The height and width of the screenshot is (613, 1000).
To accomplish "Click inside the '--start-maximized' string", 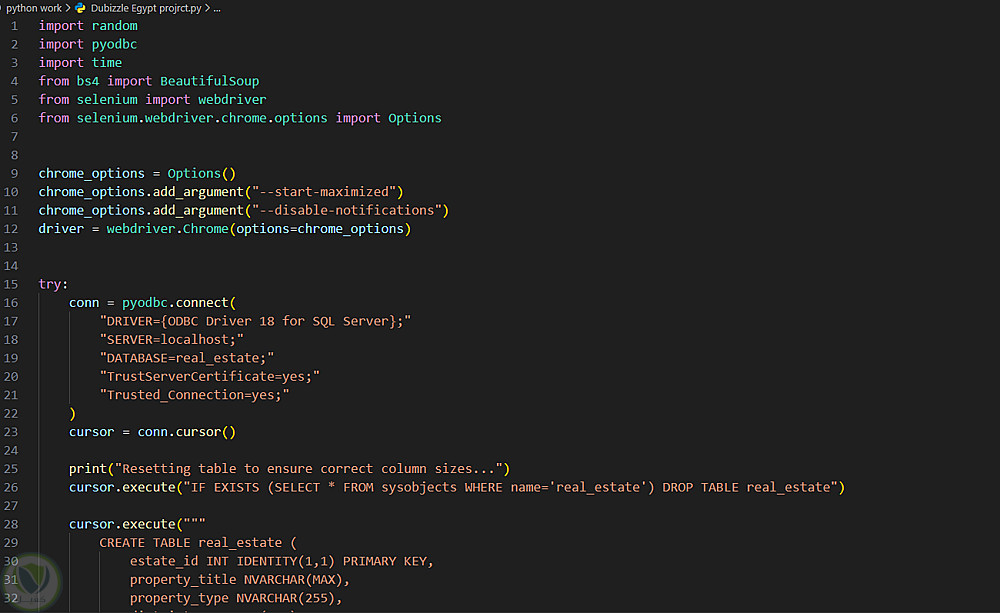I will (x=327, y=191).
